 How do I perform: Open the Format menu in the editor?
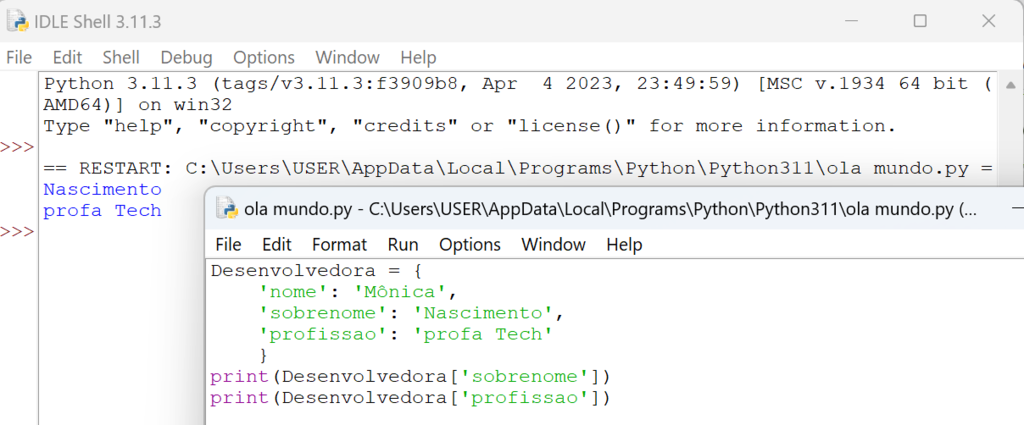point(339,244)
